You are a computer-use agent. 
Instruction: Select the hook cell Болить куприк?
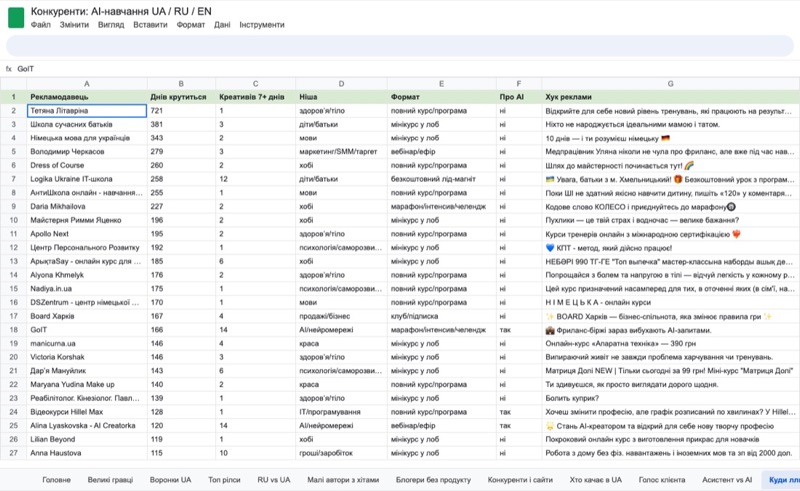[670, 398]
